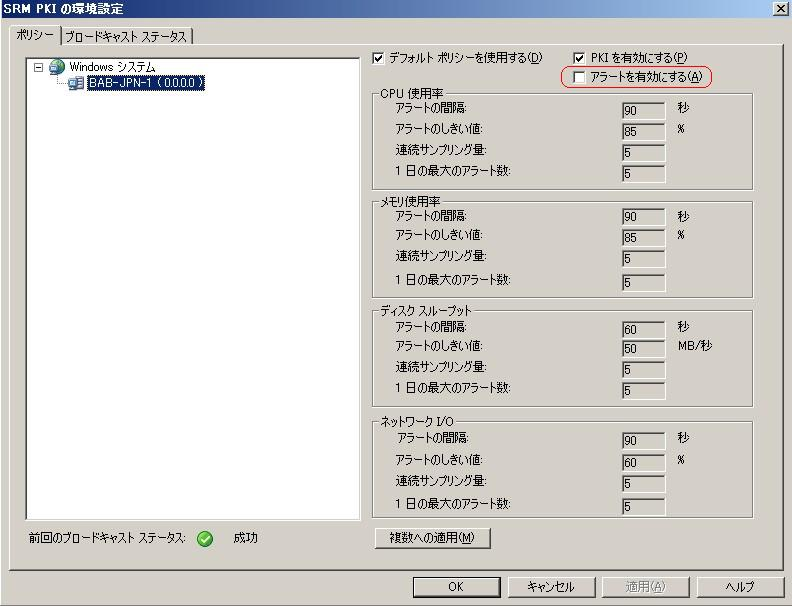The height and width of the screenshot is (606, 792).
Task: Switch to the ポリシー tab
Action: click(x=35, y=35)
